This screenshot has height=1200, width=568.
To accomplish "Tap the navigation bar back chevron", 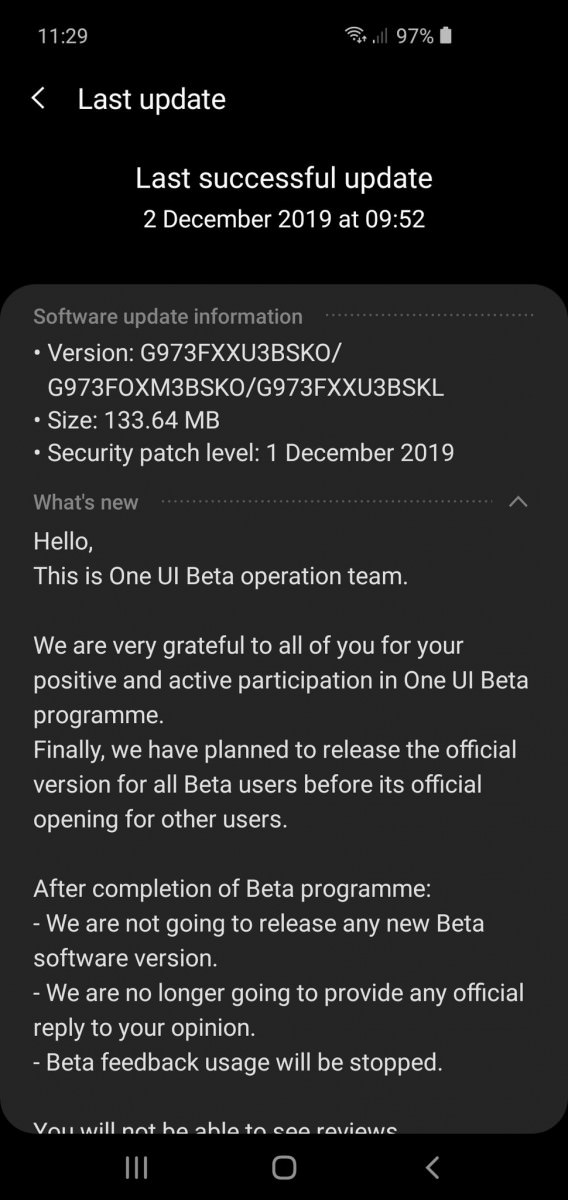I will pos(432,1166).
